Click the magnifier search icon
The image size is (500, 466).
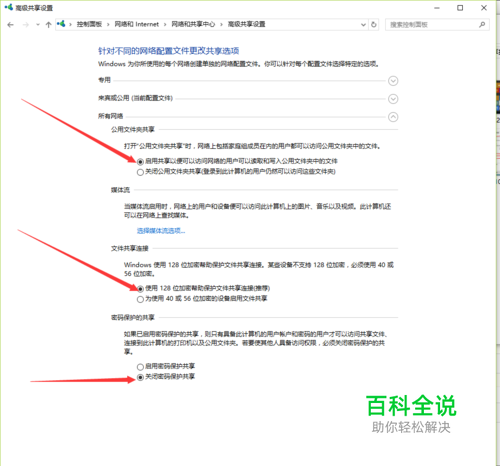point(482,24)
